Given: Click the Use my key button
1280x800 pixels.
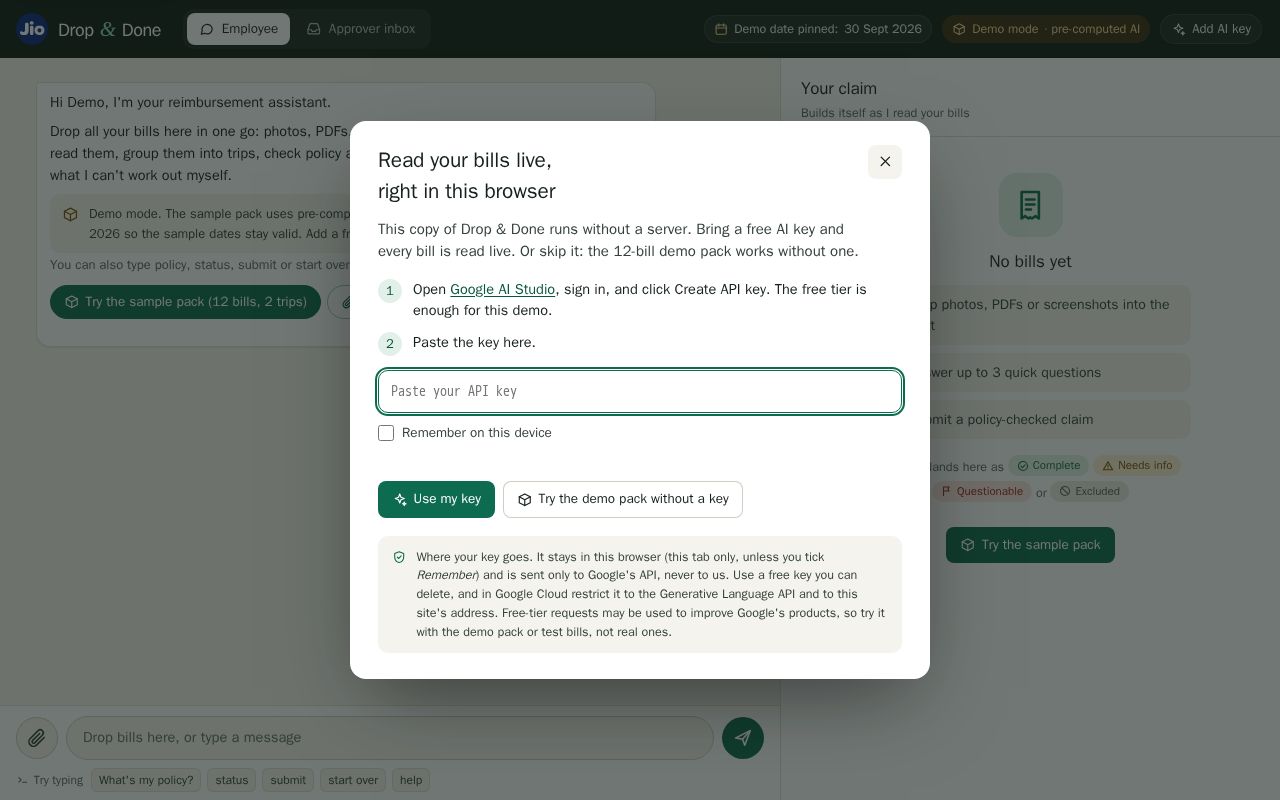Looking at the screenshot, I should pos(436,499).
